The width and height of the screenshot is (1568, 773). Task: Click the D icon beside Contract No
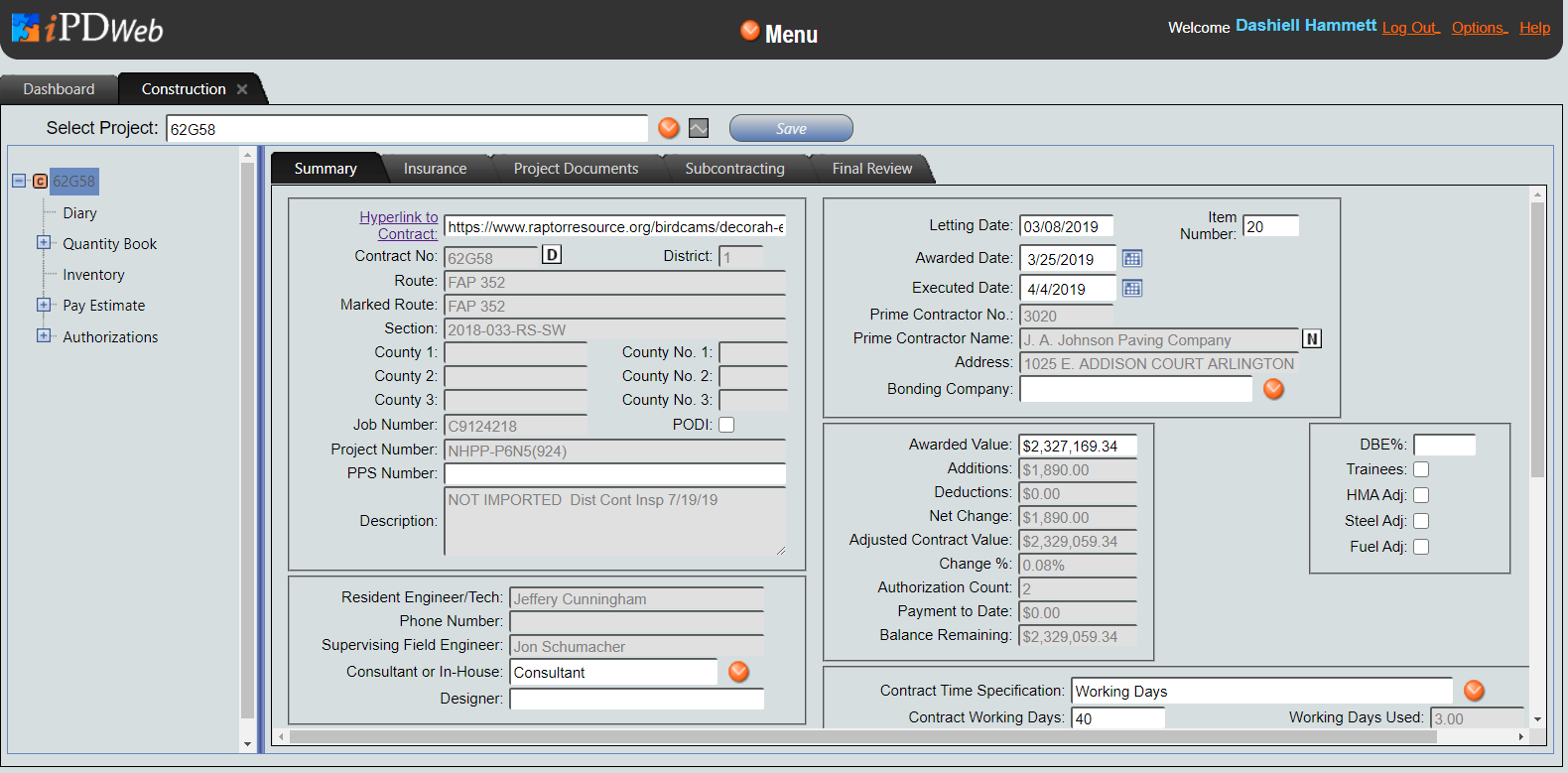pos(552,255)
